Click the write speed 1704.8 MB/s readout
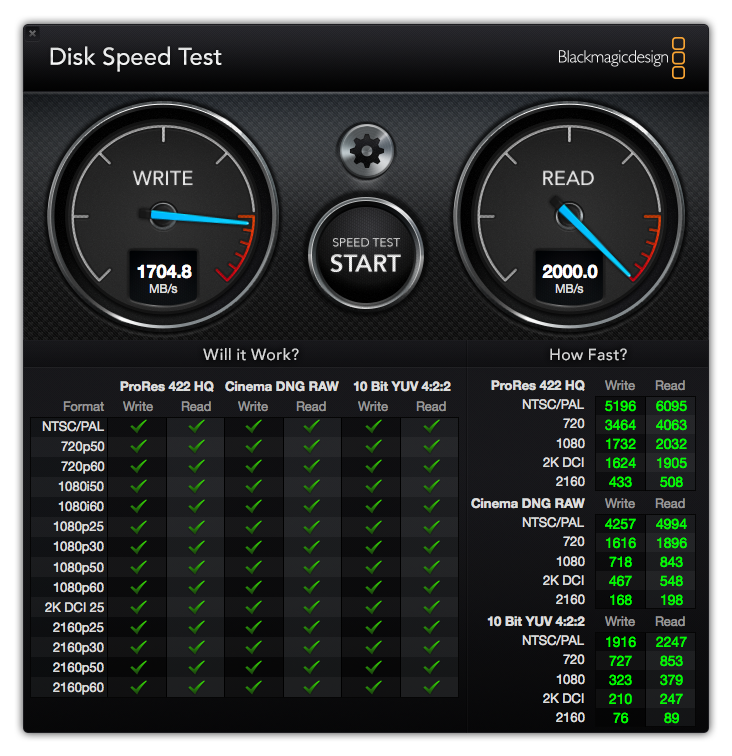Image resolution: width=732 pixels, height=756 pixels. tap(163, 278)
